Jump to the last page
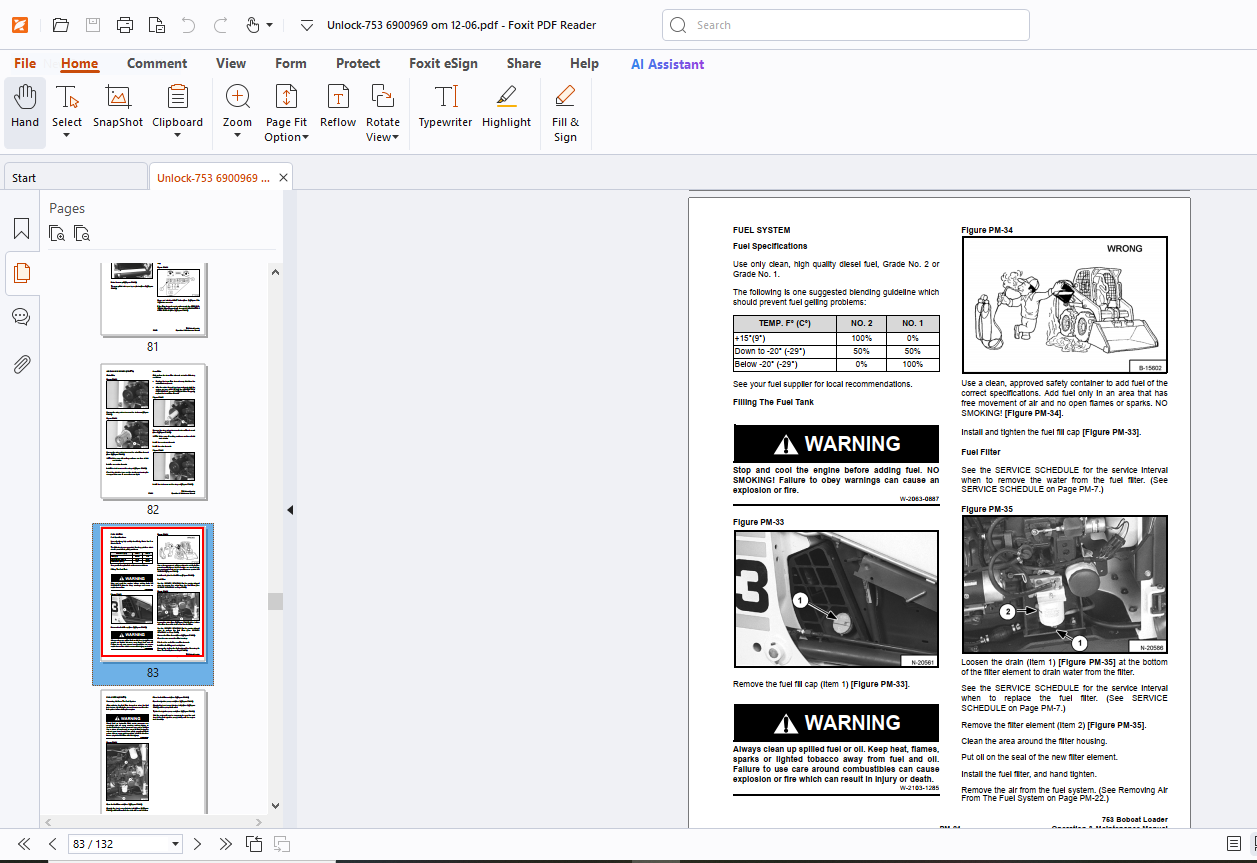1257x863 pixels. pos(226,844)
